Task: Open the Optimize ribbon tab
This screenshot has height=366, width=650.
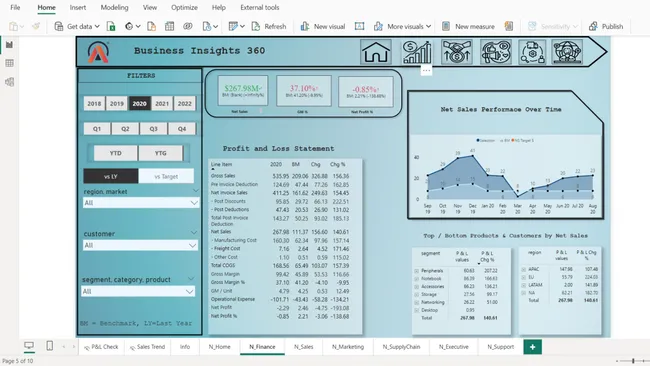Action: [x=184, y=7]
